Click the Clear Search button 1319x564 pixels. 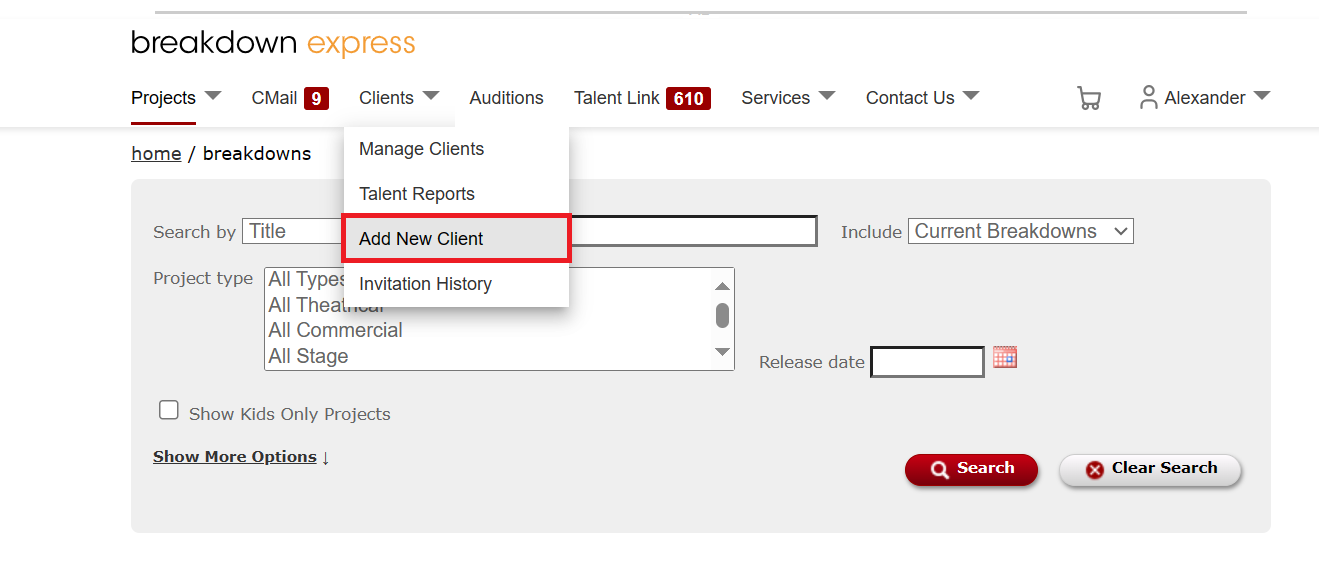[1150, 469]
